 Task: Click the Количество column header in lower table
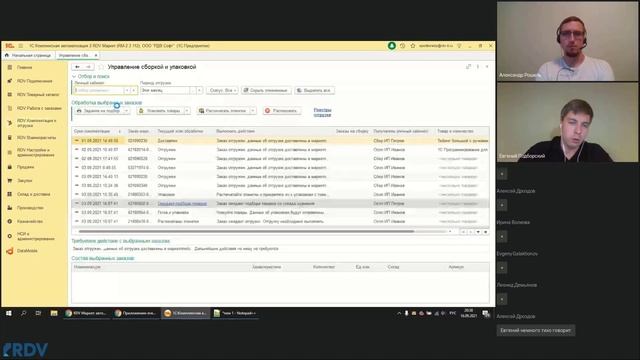point(324,267)
